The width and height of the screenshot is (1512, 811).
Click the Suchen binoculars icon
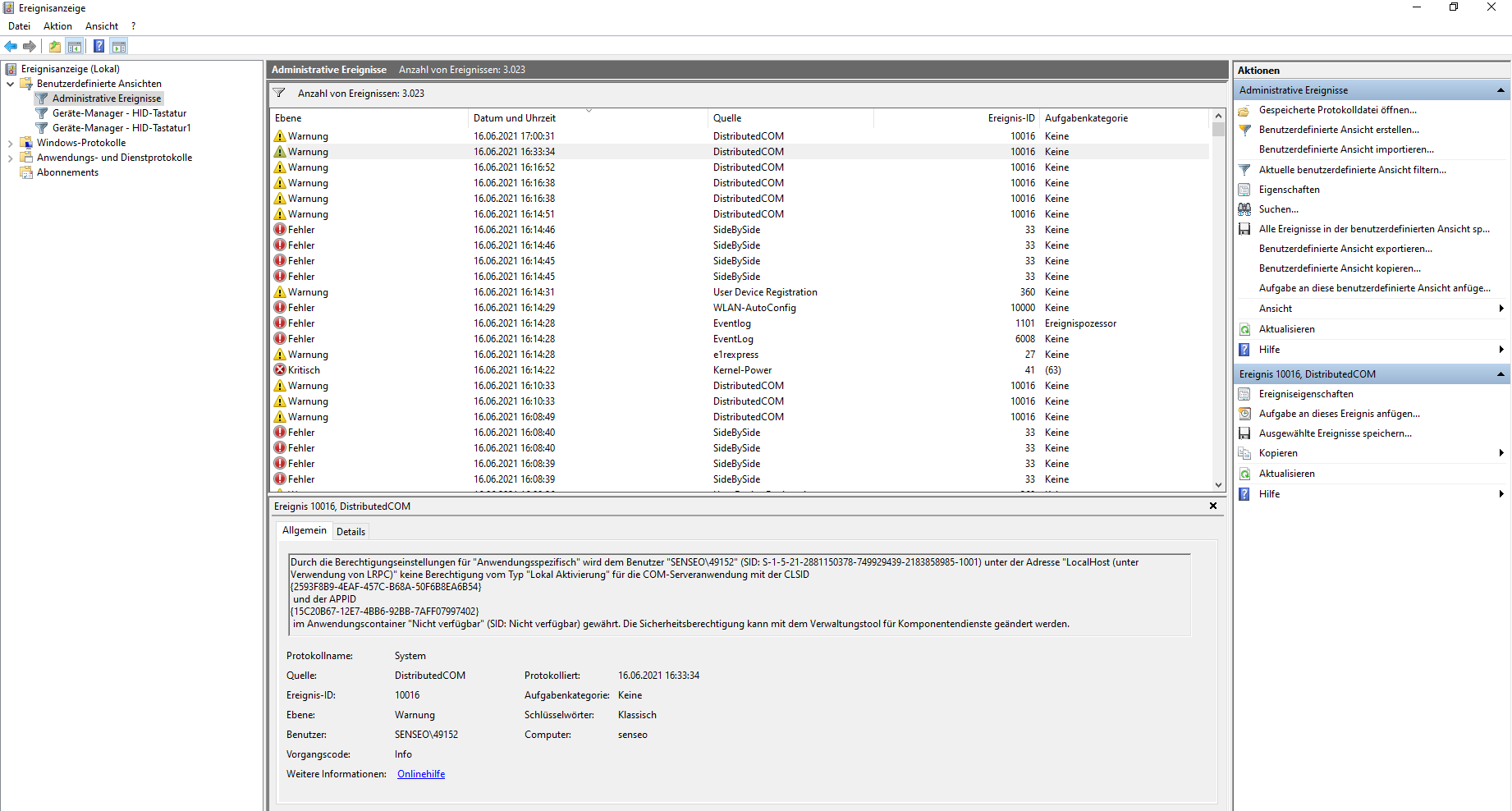coord(1244,209)
